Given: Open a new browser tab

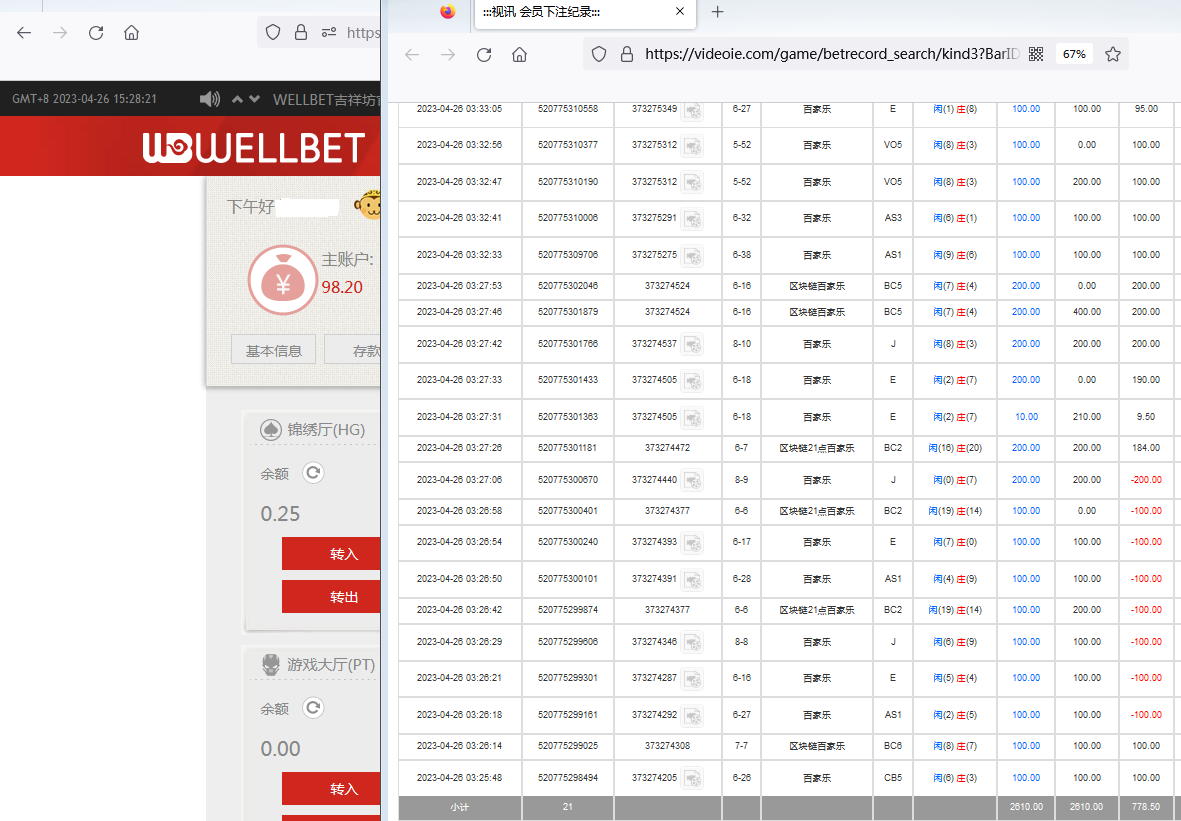Looking at the screenshot, I should pos(717,12).
